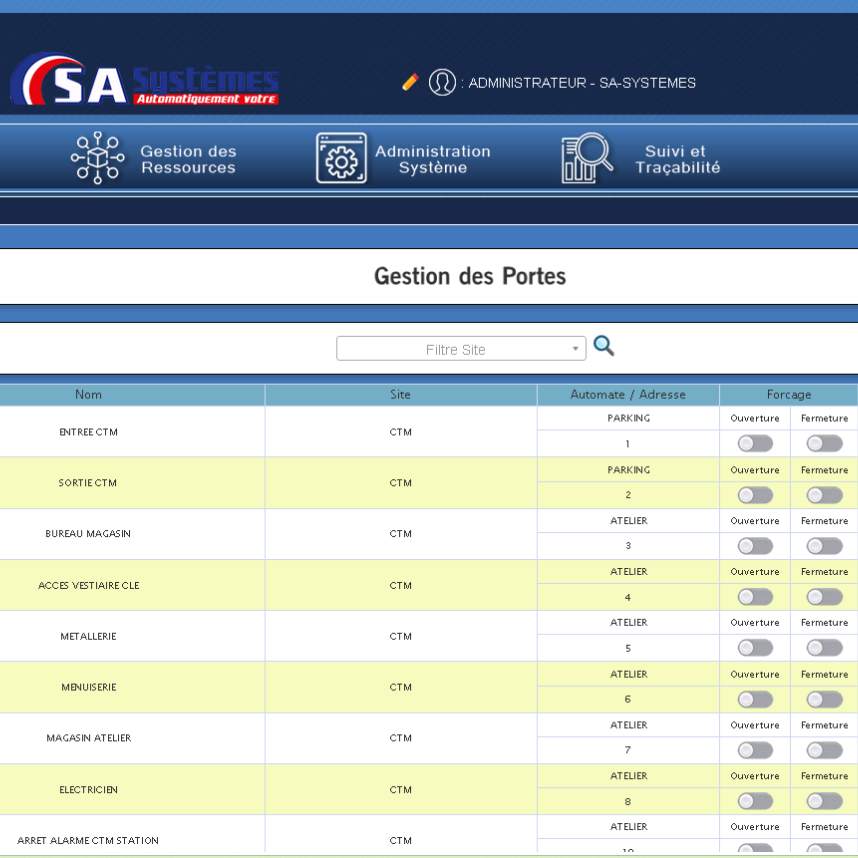Click the Gestion des Ressources network icon

[x=97, y=158]
